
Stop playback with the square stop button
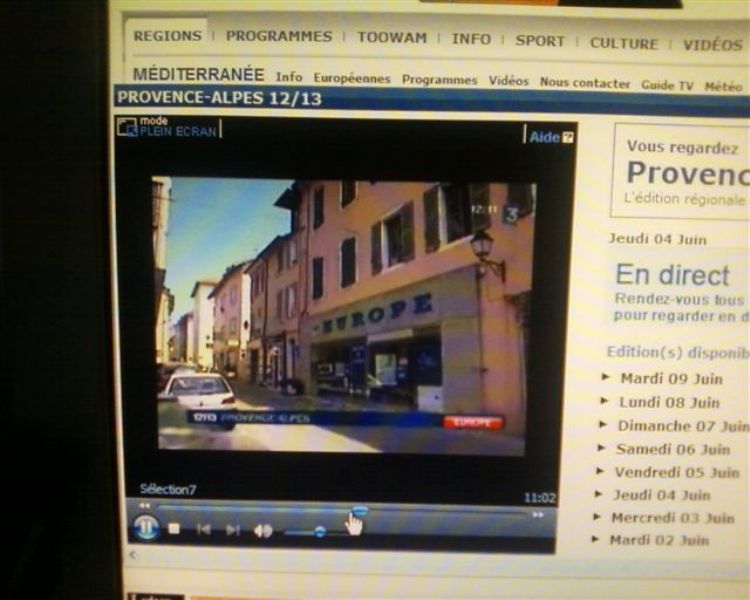click(x=174, y=529)
